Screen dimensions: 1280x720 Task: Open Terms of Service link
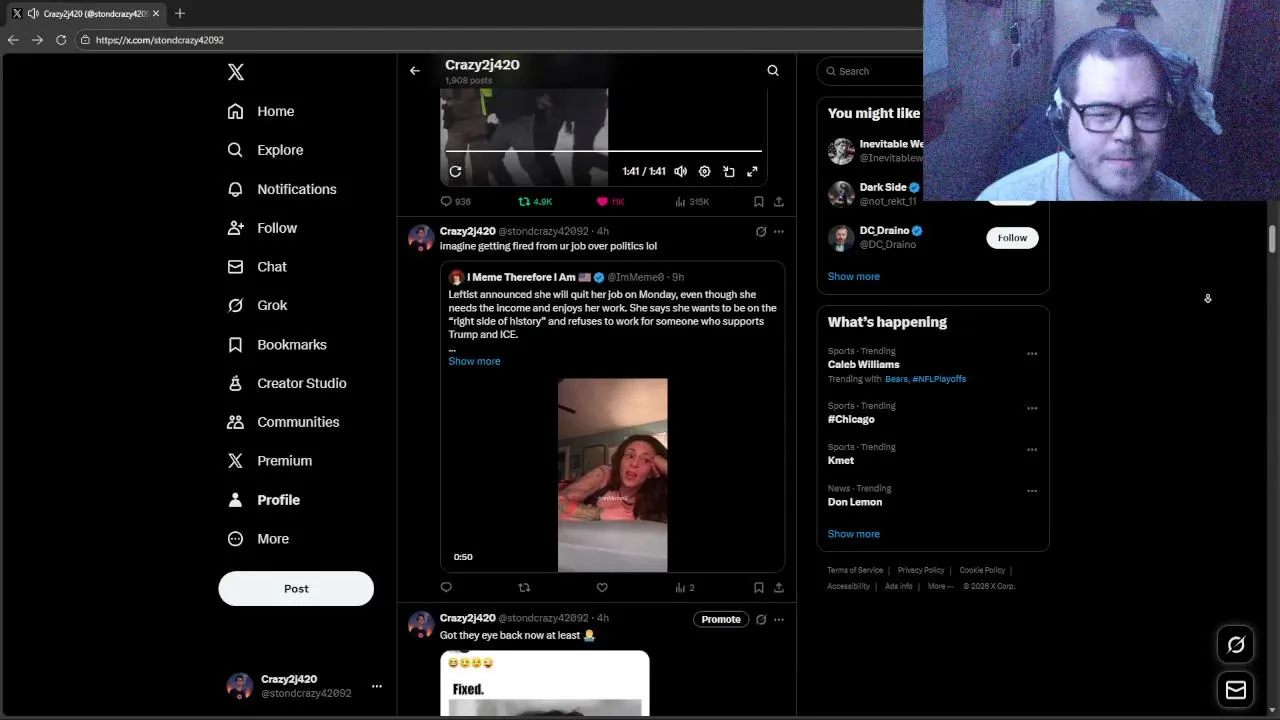click(855, 570)
